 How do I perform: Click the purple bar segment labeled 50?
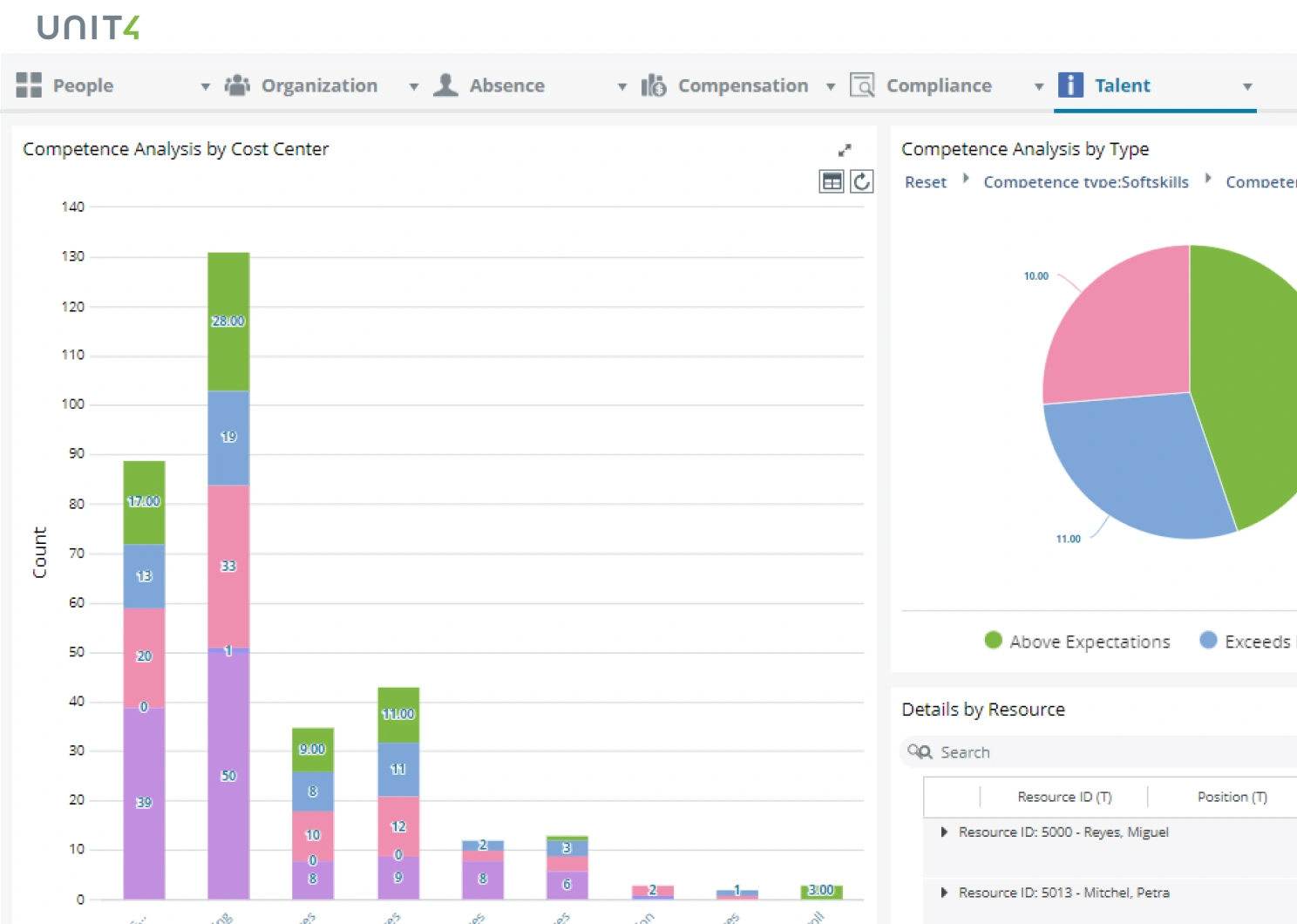(x=228, y=776)
